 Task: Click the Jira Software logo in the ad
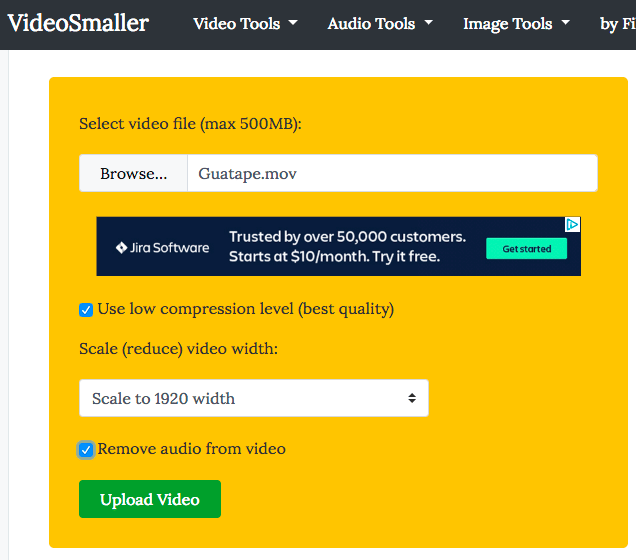pos(162,247)
